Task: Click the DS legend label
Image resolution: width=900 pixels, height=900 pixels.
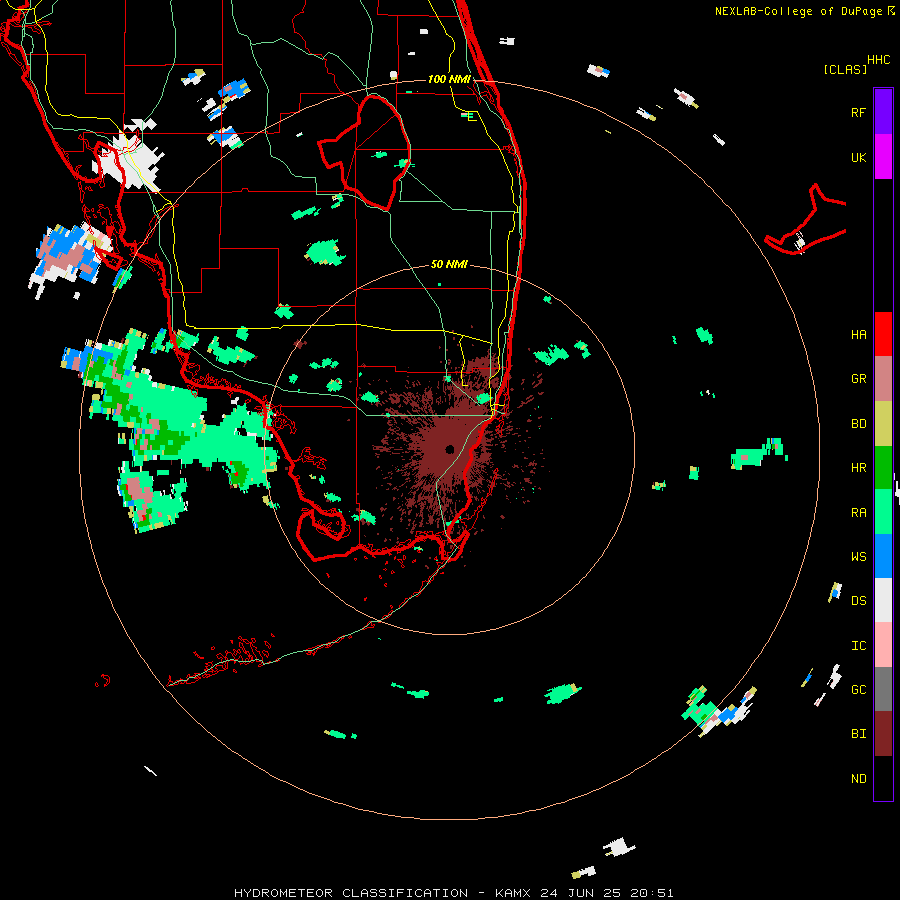Action: 858,600
